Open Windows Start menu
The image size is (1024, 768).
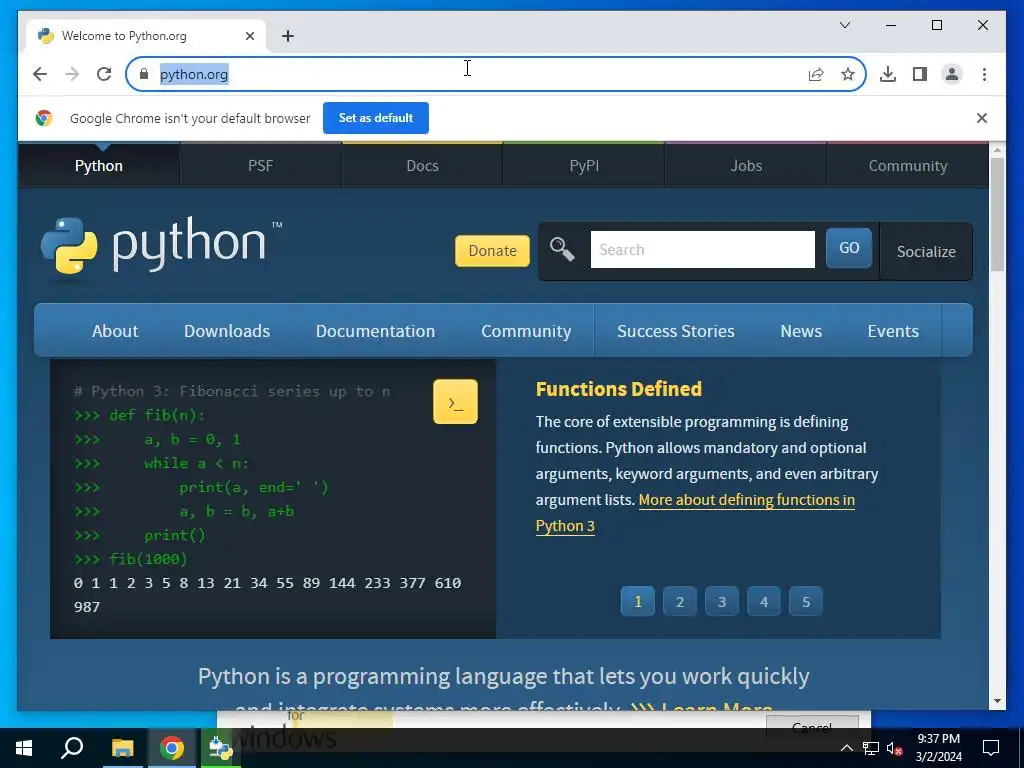click(24, 748)
